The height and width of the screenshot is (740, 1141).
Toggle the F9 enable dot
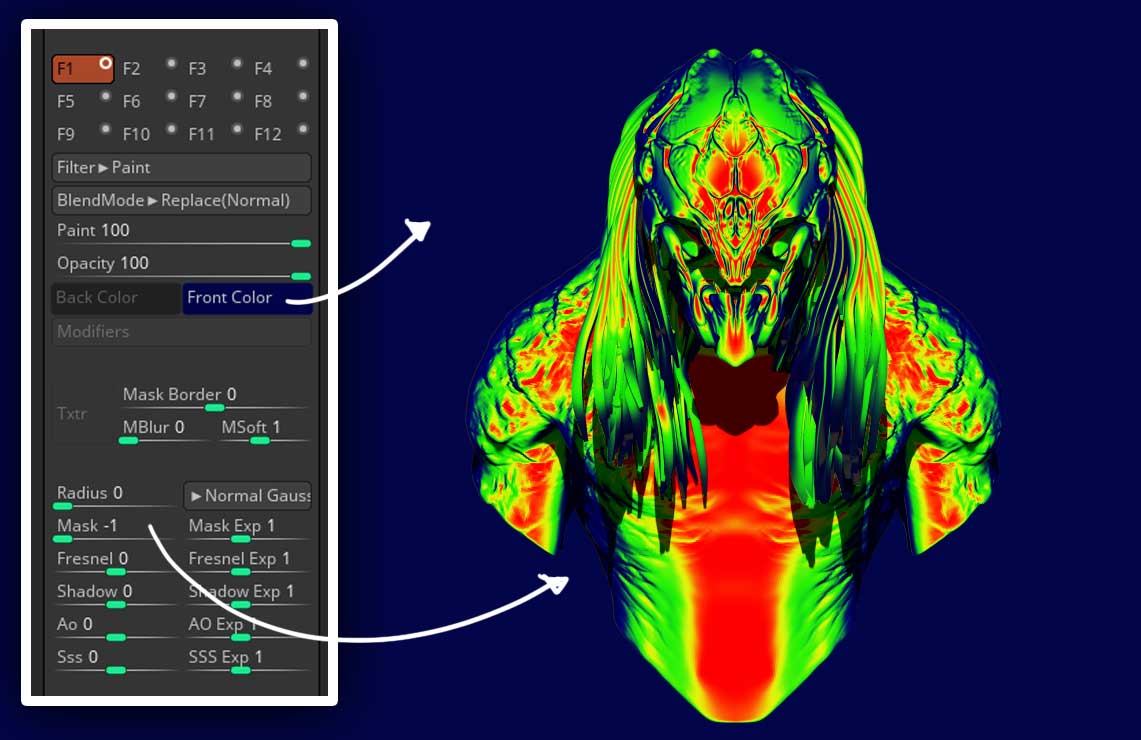click(x=106, y=129)
